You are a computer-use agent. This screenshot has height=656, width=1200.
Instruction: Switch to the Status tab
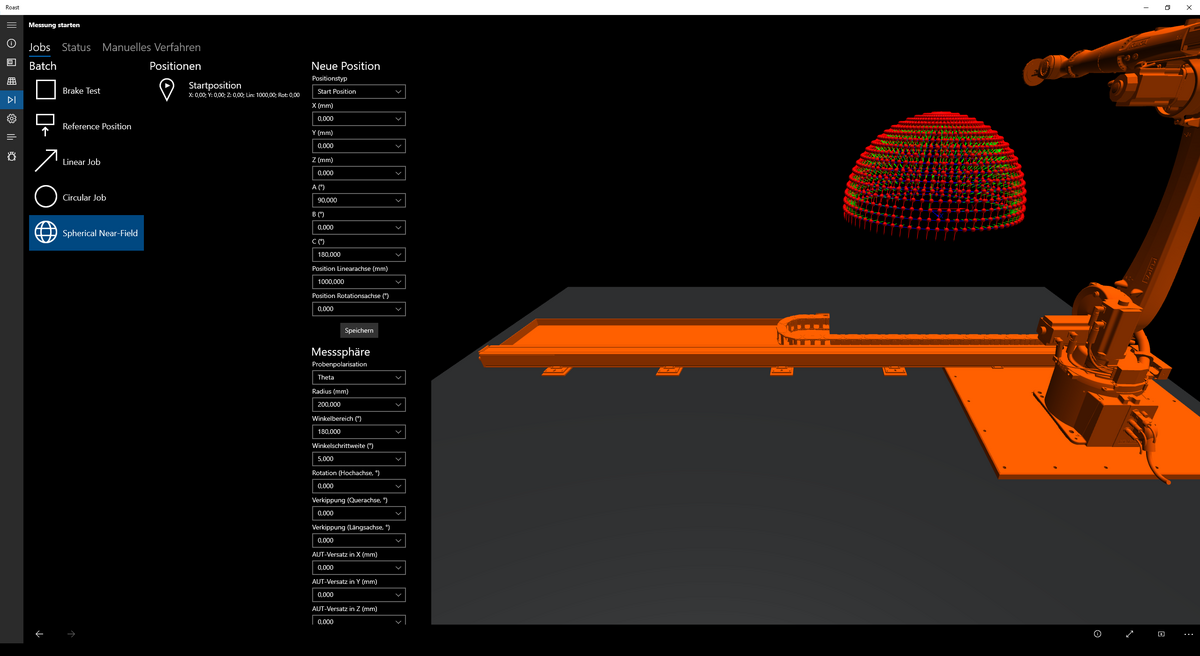coord(76,47)
